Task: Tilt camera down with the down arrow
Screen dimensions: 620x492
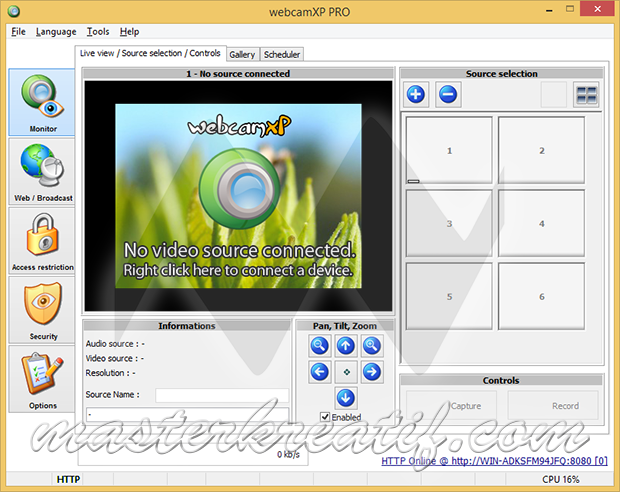Action: click(346, 398)
